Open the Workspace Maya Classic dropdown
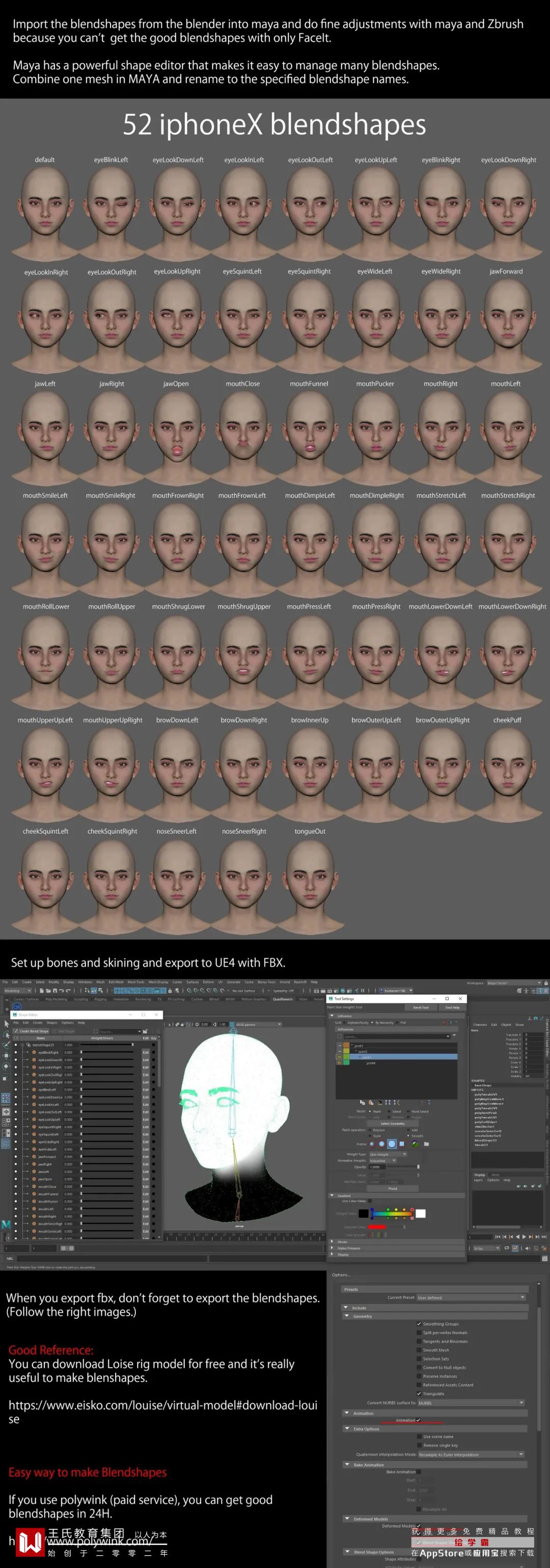The width and height of the screenshot is (550, 1568). (x=514, y=983)
